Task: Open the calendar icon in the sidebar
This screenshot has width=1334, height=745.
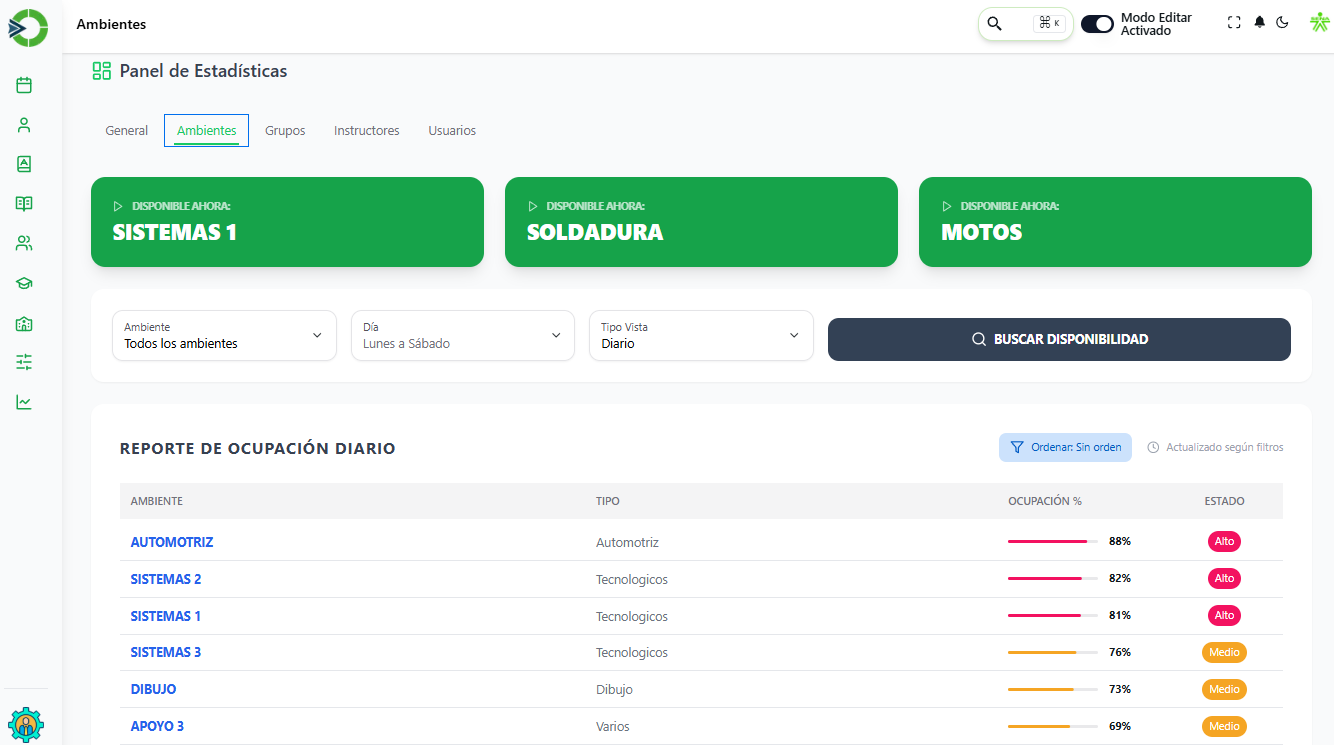Action: click(x=24, y=85)
